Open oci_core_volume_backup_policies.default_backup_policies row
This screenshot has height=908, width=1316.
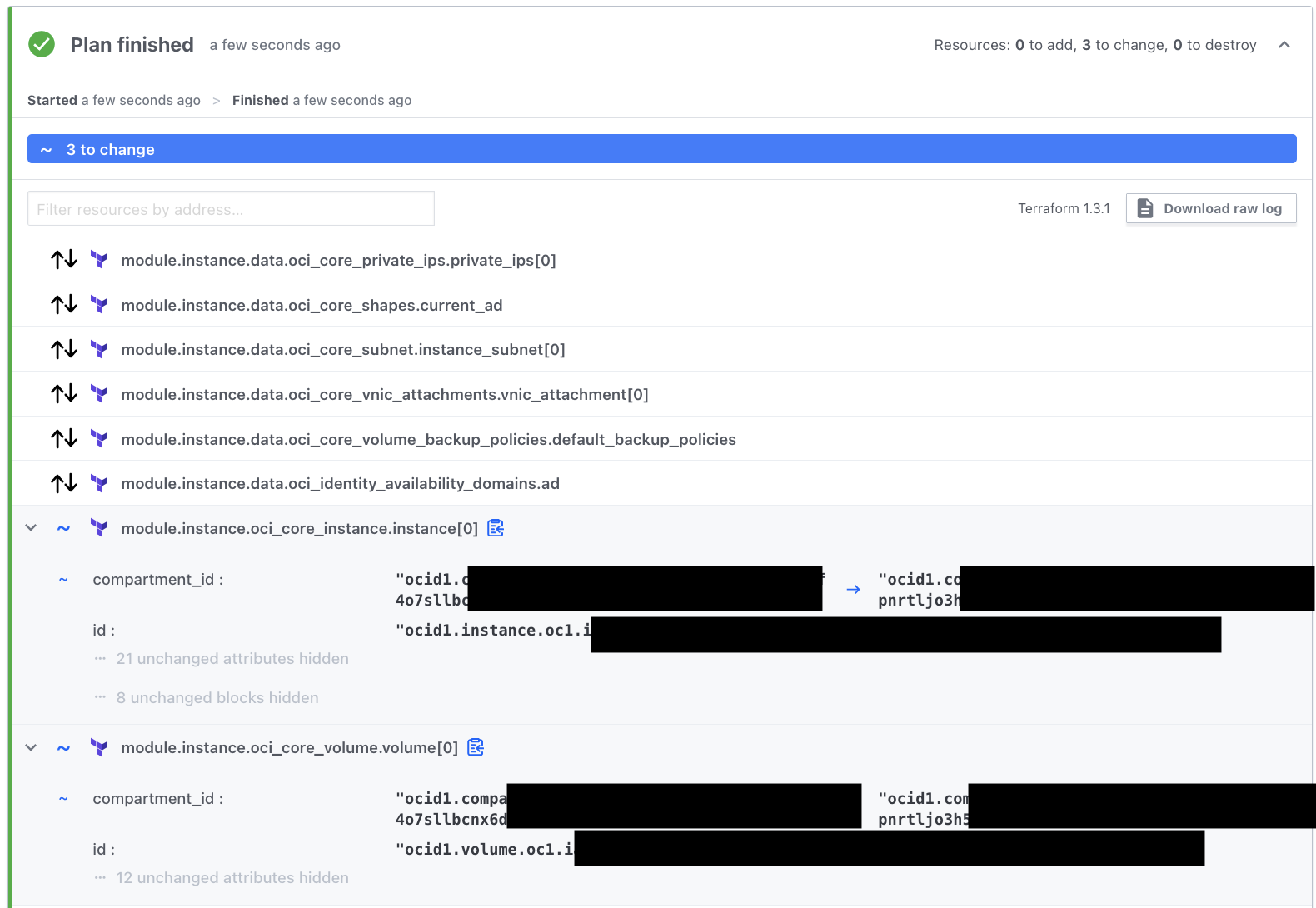(661, 439)
